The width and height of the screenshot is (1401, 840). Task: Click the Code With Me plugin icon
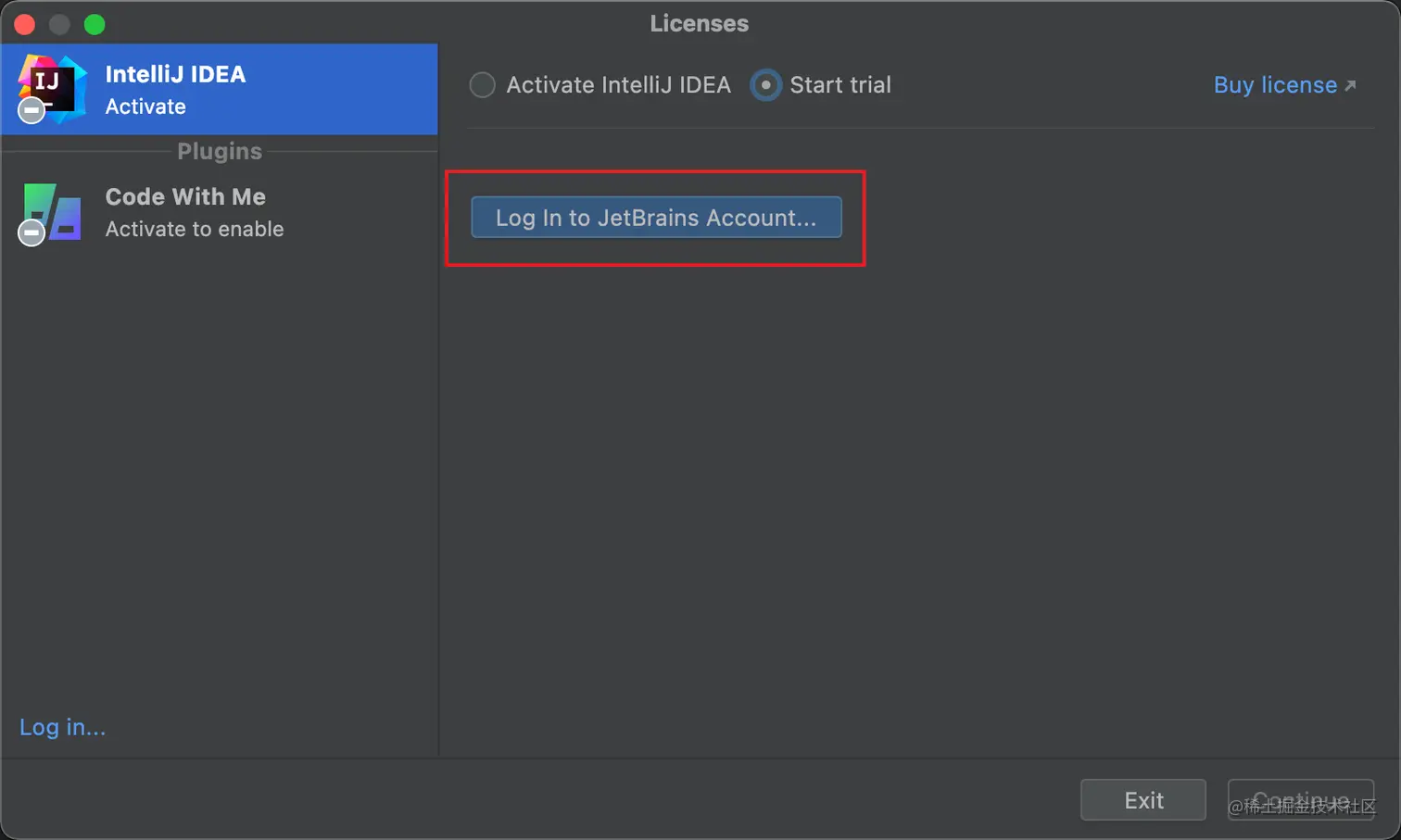[52, 212]
